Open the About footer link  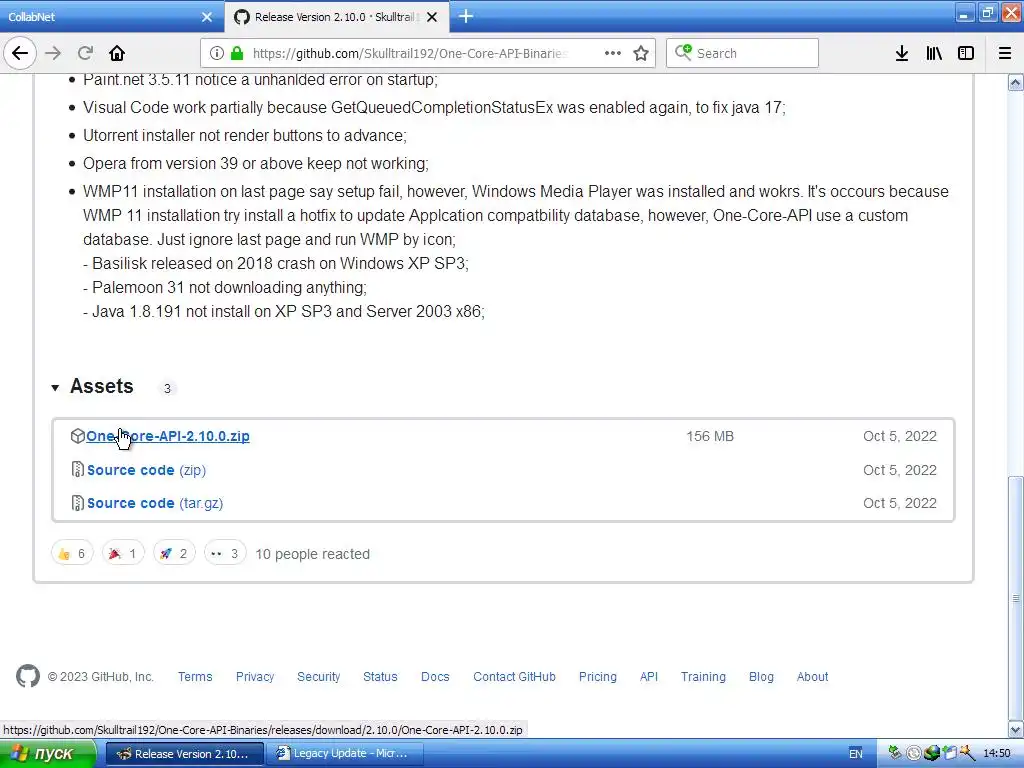pos(812,677)
